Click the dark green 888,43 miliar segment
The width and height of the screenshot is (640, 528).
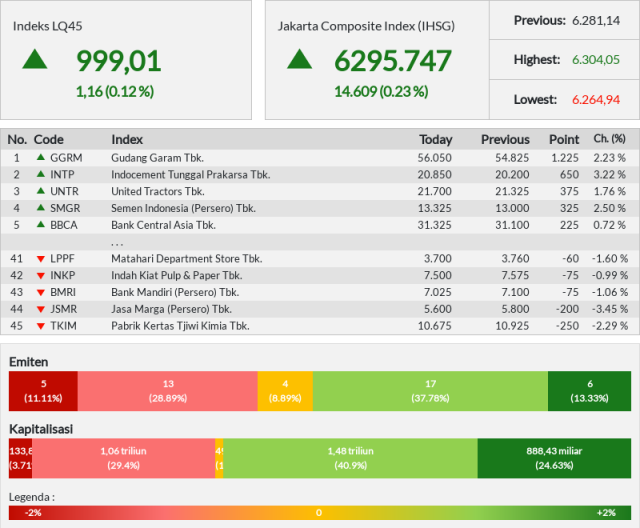(x=554, y=458)
